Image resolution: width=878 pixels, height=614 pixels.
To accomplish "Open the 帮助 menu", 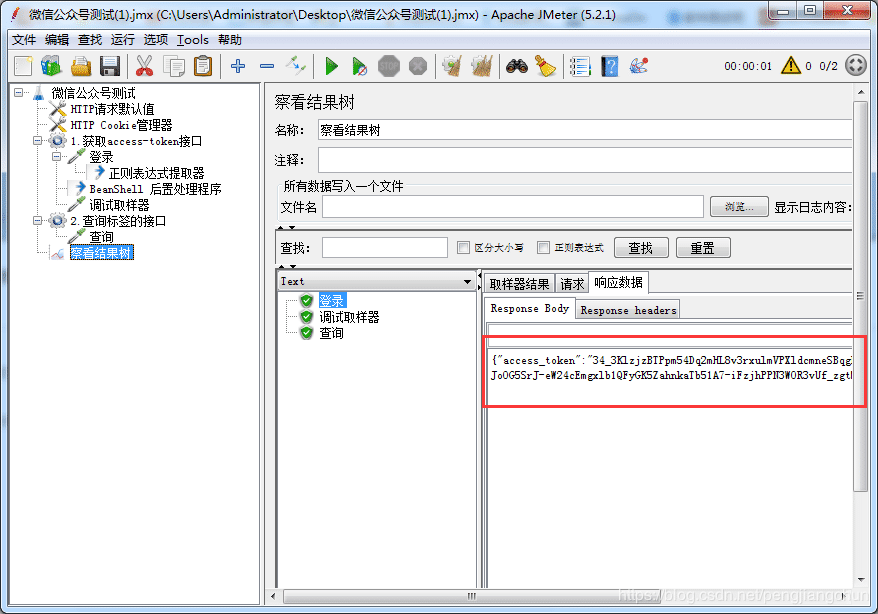I will tap(230, 40).
